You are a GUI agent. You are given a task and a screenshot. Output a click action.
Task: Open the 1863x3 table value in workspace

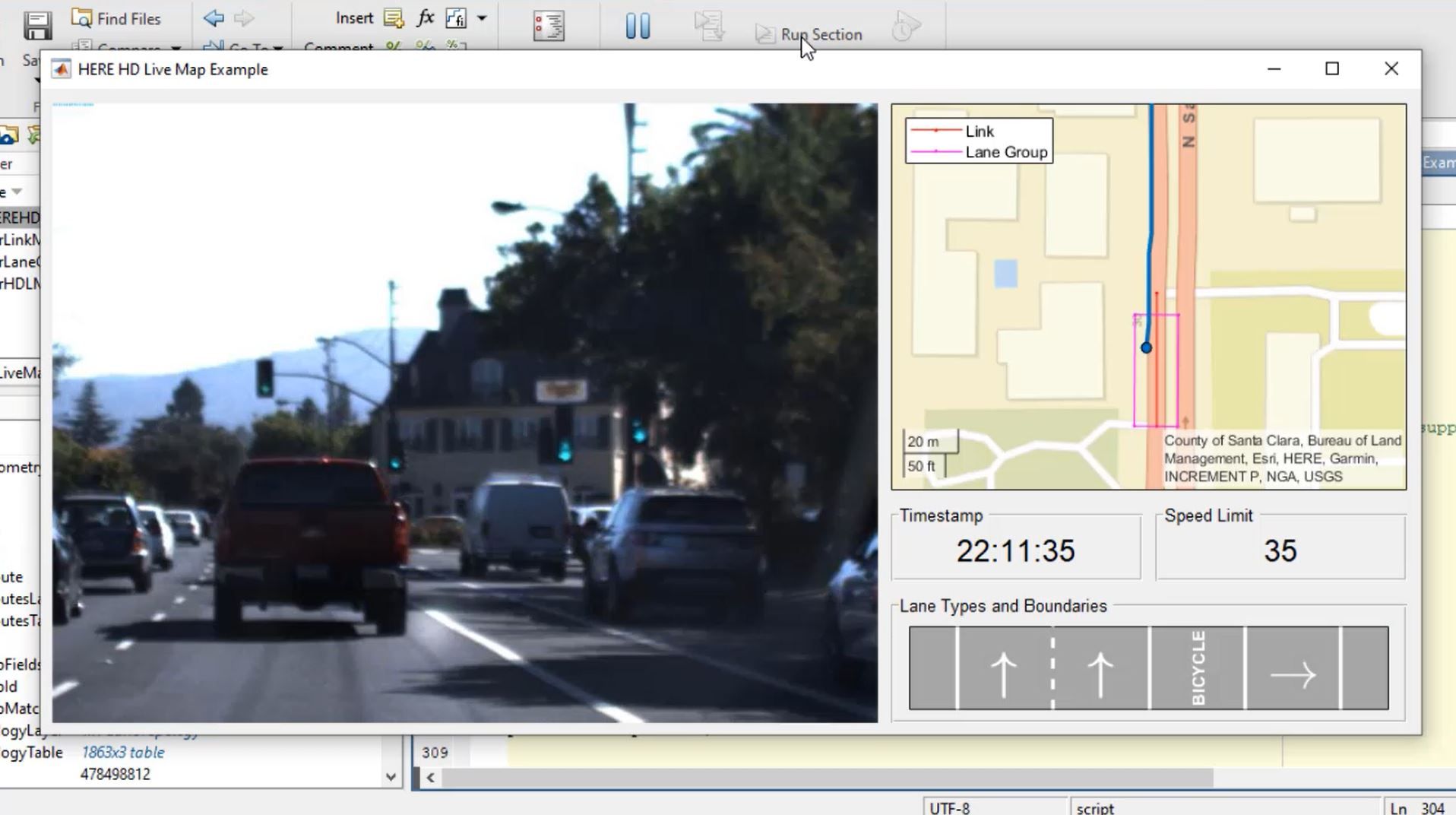click(122, 753)
